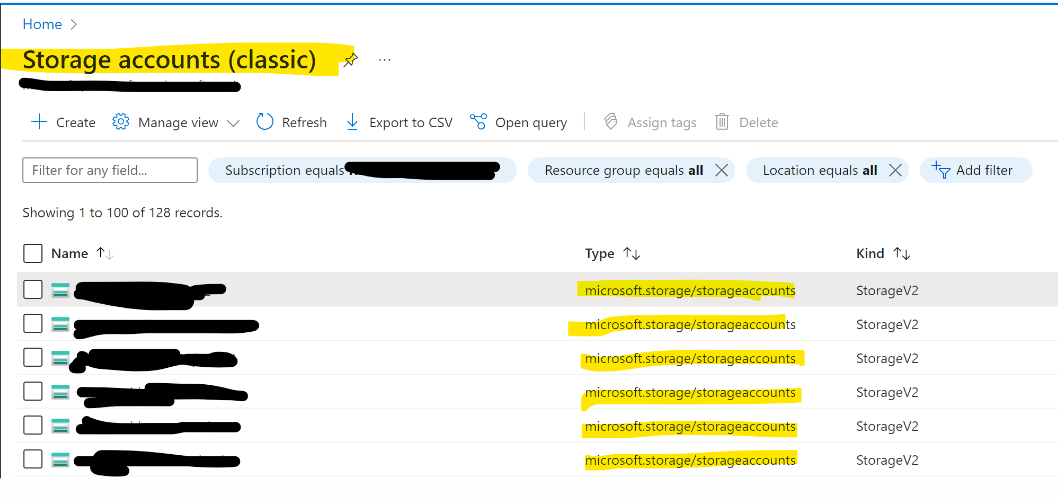Export the list to CSV
Screen dimensions: 1058x497
[x=399, y=122]
